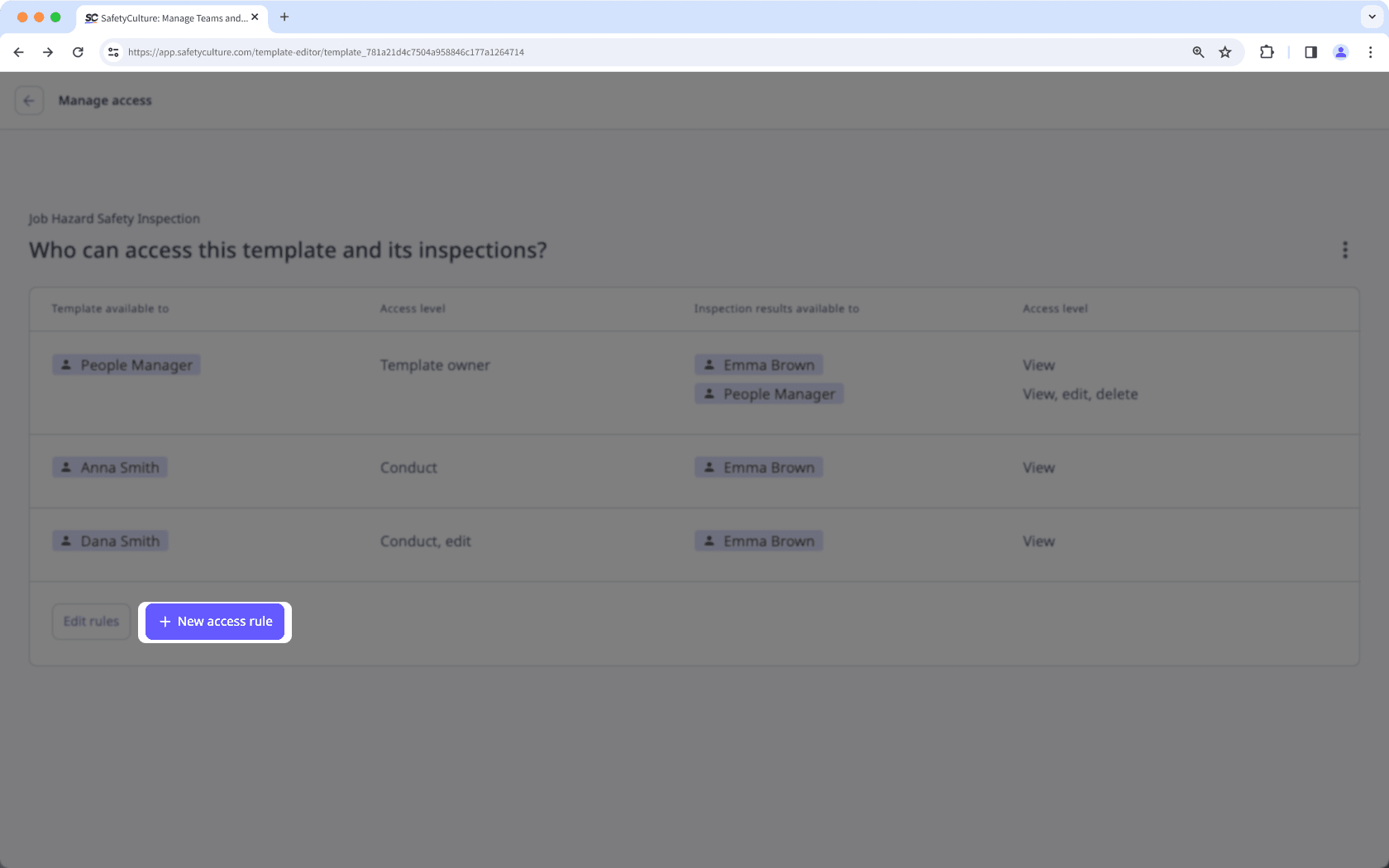The height and width of the screenshot is (868, 1389).
Task: Click the Dana Smith user chip
Action: pos(109,541)
